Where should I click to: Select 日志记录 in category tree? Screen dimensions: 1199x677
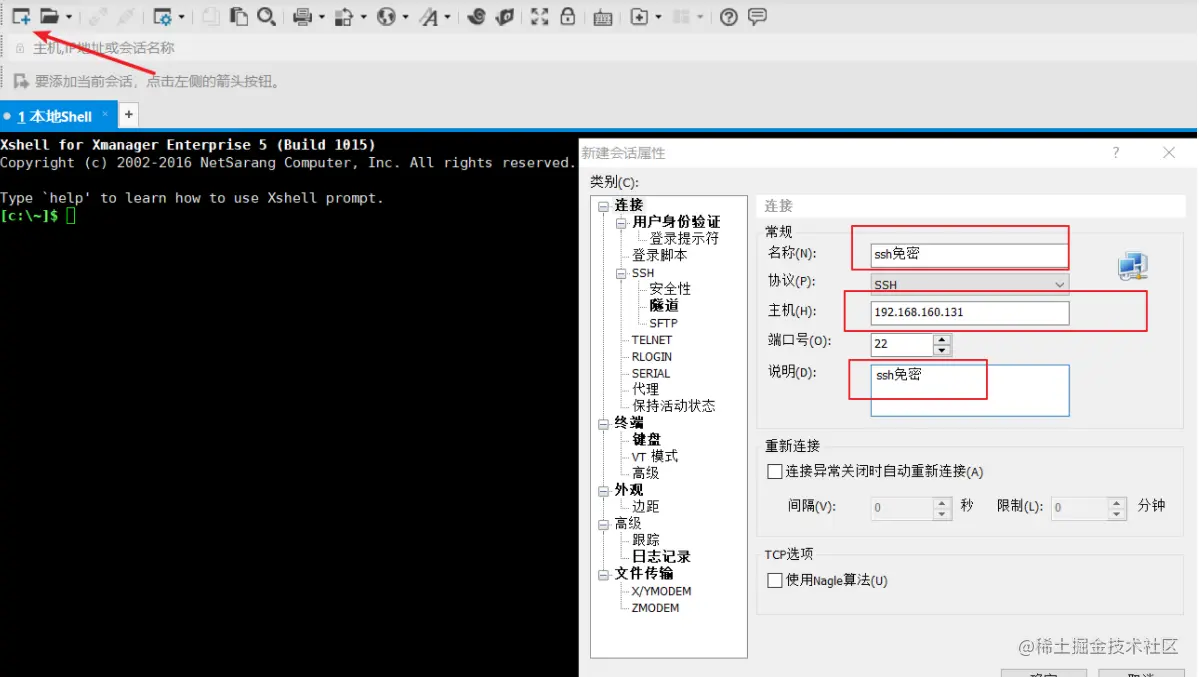[x=661, y=557]
